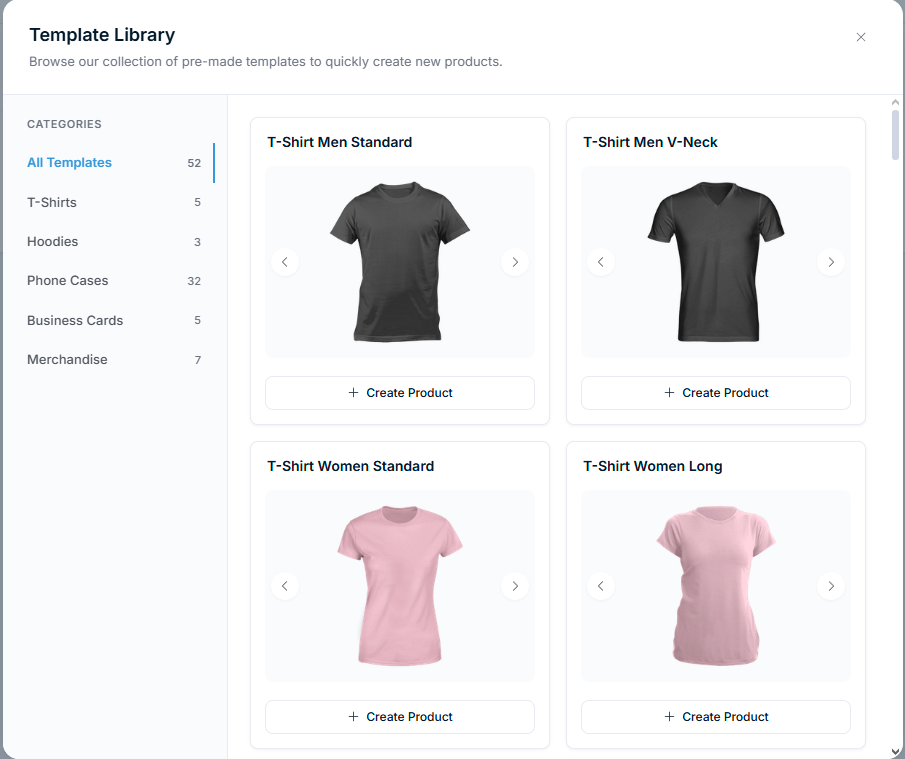
Task: Click the count "3" beside Hoodies
Action: point(197,242)
